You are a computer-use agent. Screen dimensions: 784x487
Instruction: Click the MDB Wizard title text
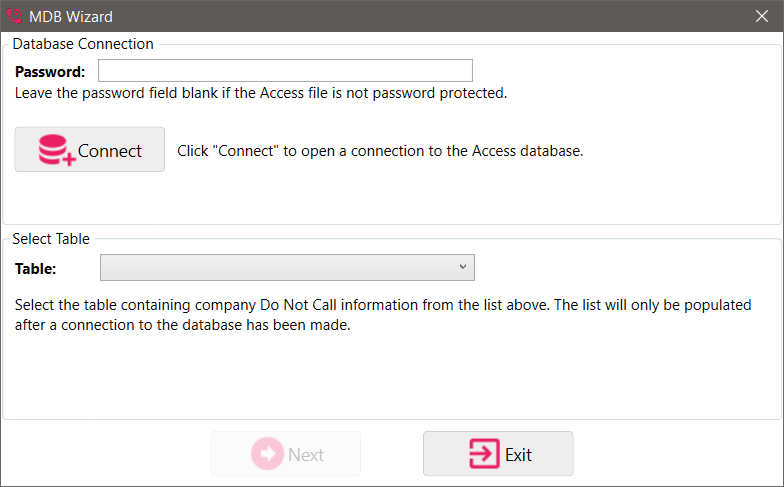71,16
